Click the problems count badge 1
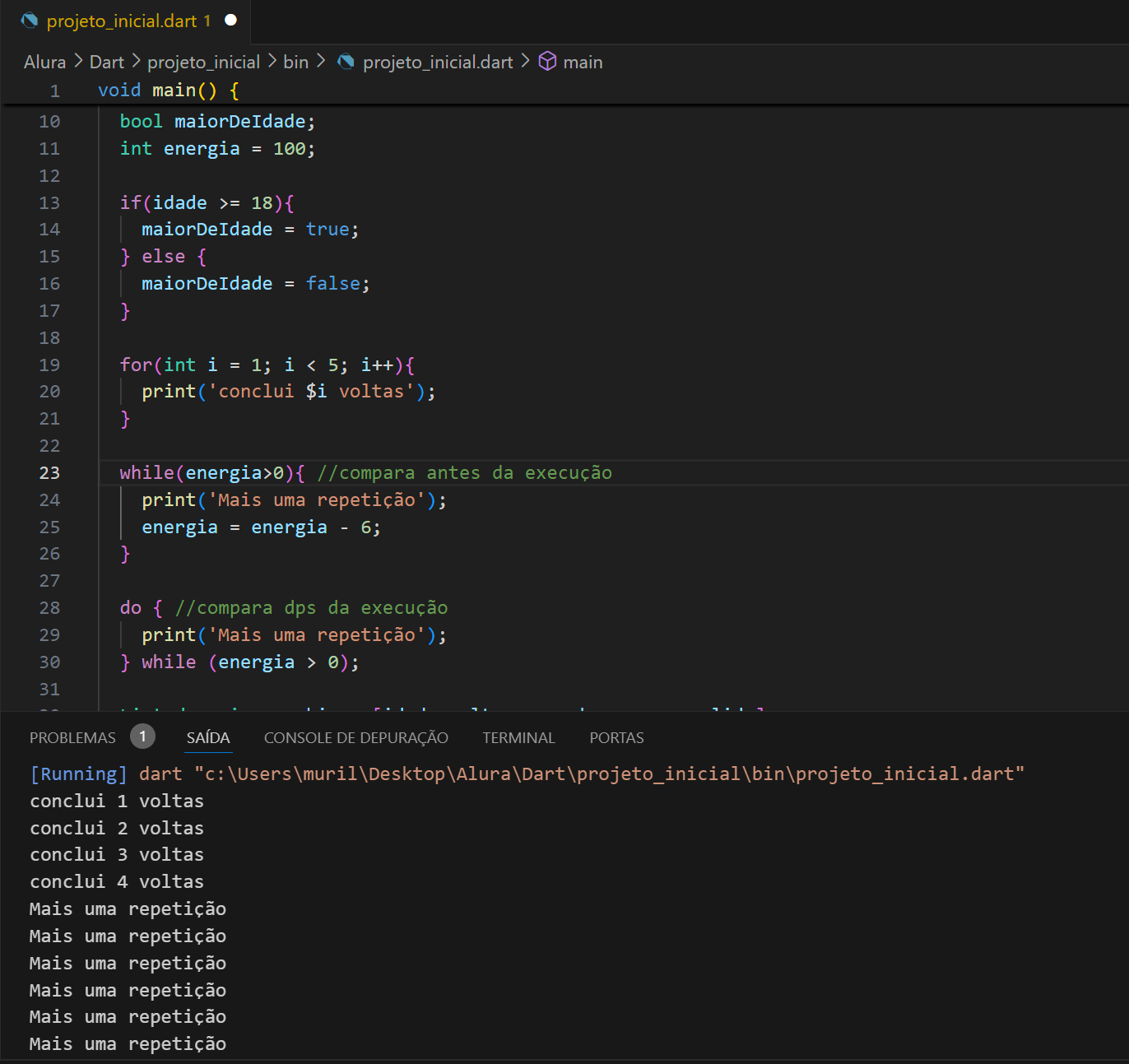1129x1064 pixels. pyautogui.click(x=142, y=736)
